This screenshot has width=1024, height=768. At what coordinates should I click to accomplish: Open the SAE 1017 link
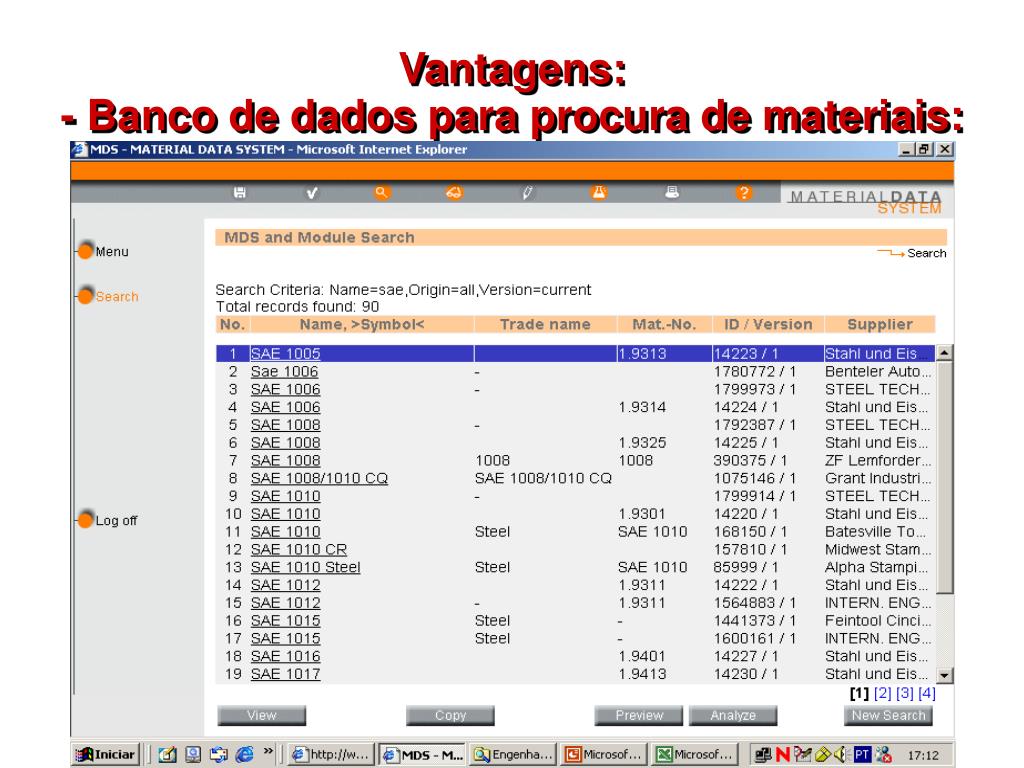click(285, 674)
